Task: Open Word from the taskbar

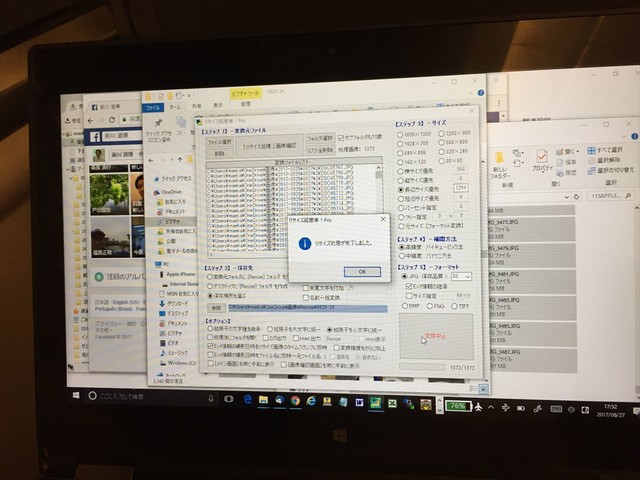Action: [x=359, y=402]
